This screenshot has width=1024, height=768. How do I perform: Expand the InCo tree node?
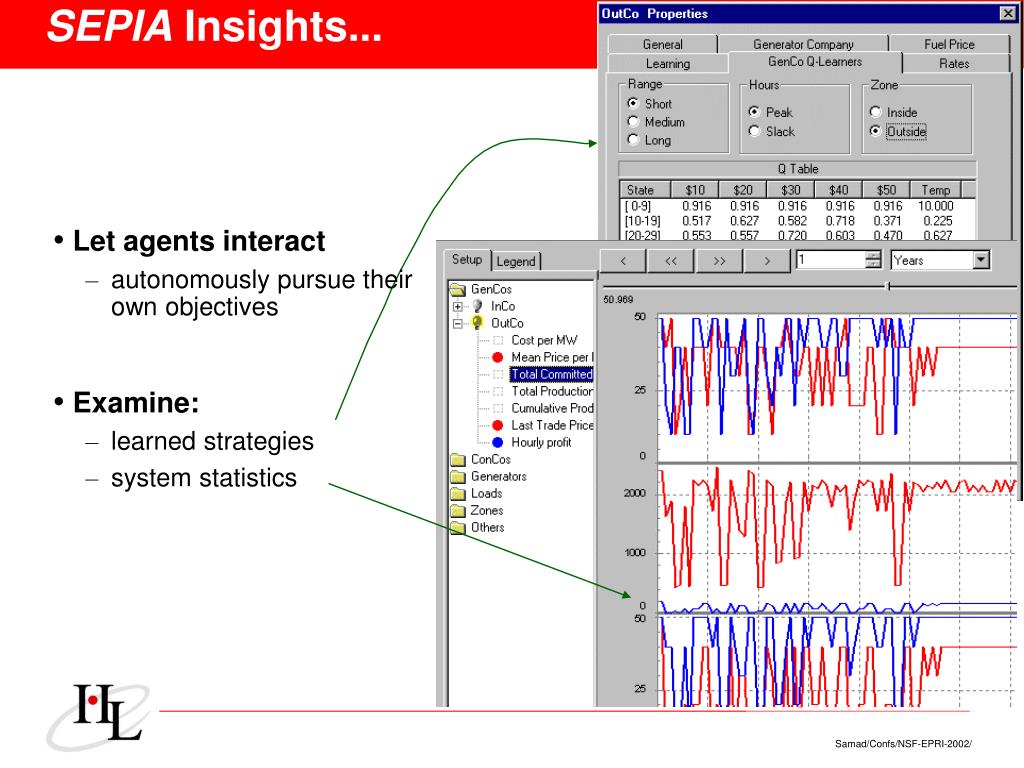(458, 306)
